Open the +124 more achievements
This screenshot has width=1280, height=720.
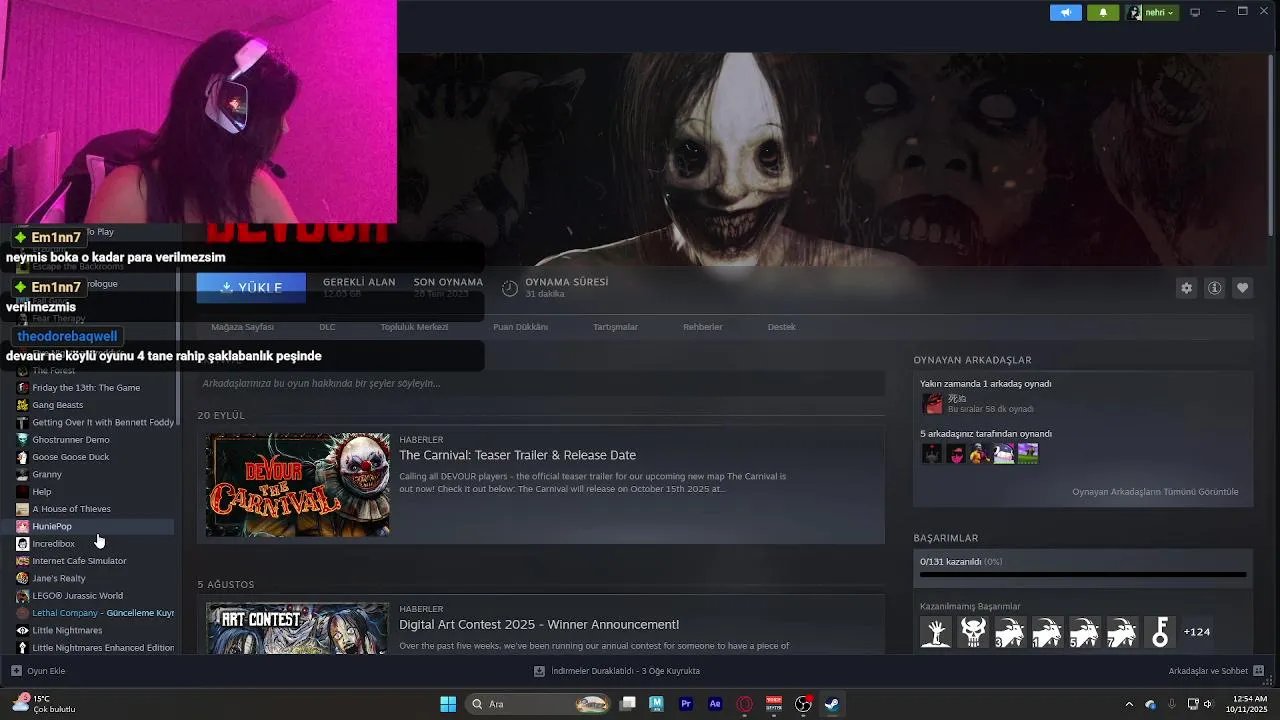(1197, 632)
